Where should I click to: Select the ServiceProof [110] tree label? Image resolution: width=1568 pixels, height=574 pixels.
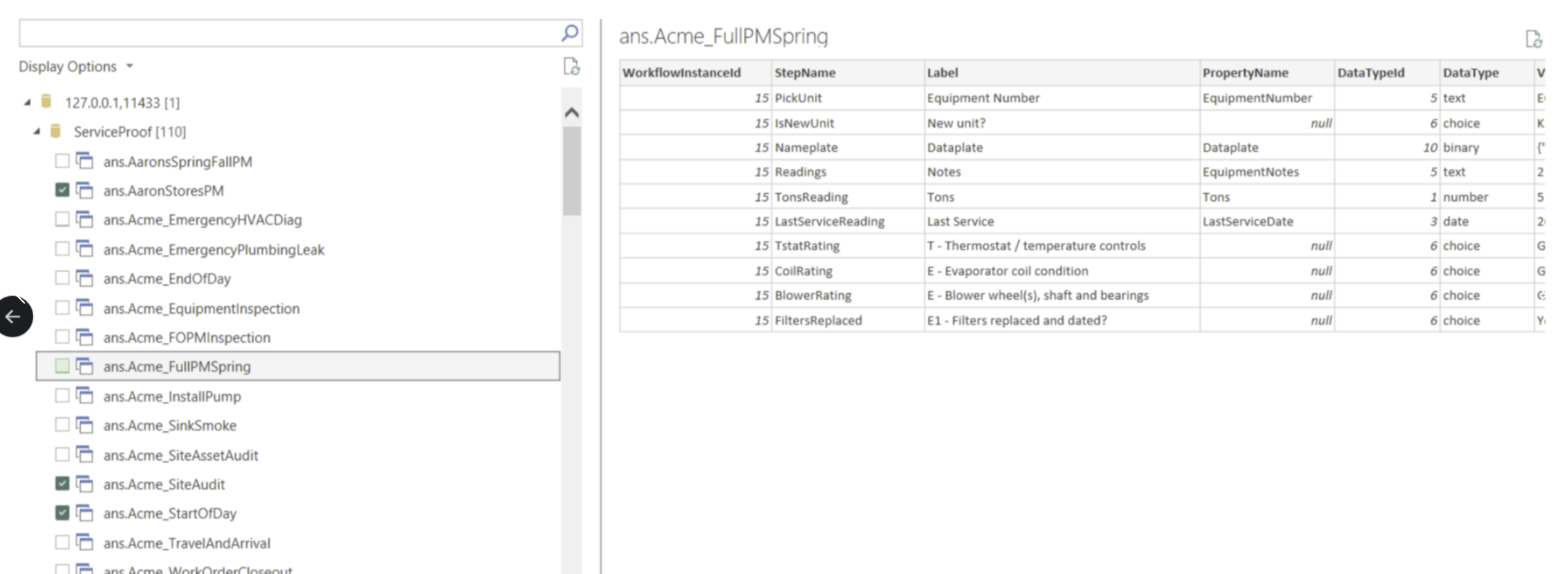[130, 131]
